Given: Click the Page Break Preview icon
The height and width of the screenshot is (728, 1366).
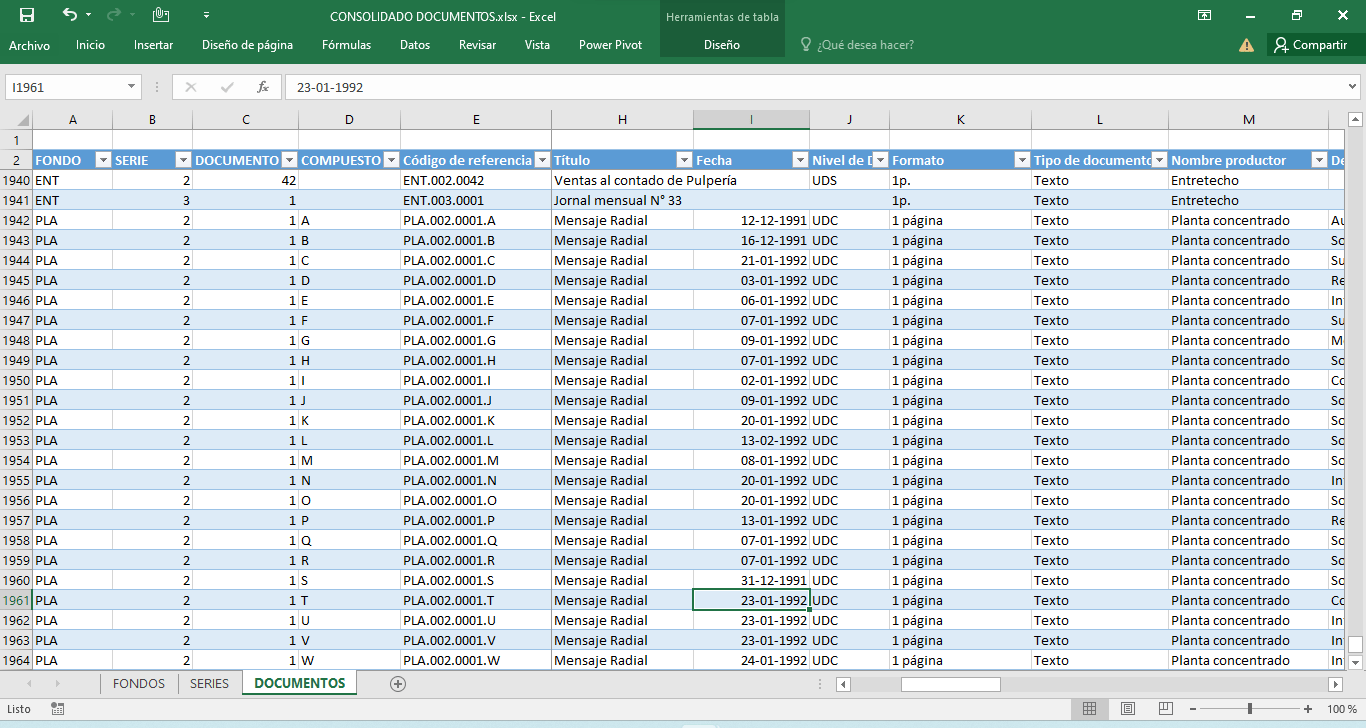Looking at the screenshot, I should pyautogui.click(x=1164, y=709).
